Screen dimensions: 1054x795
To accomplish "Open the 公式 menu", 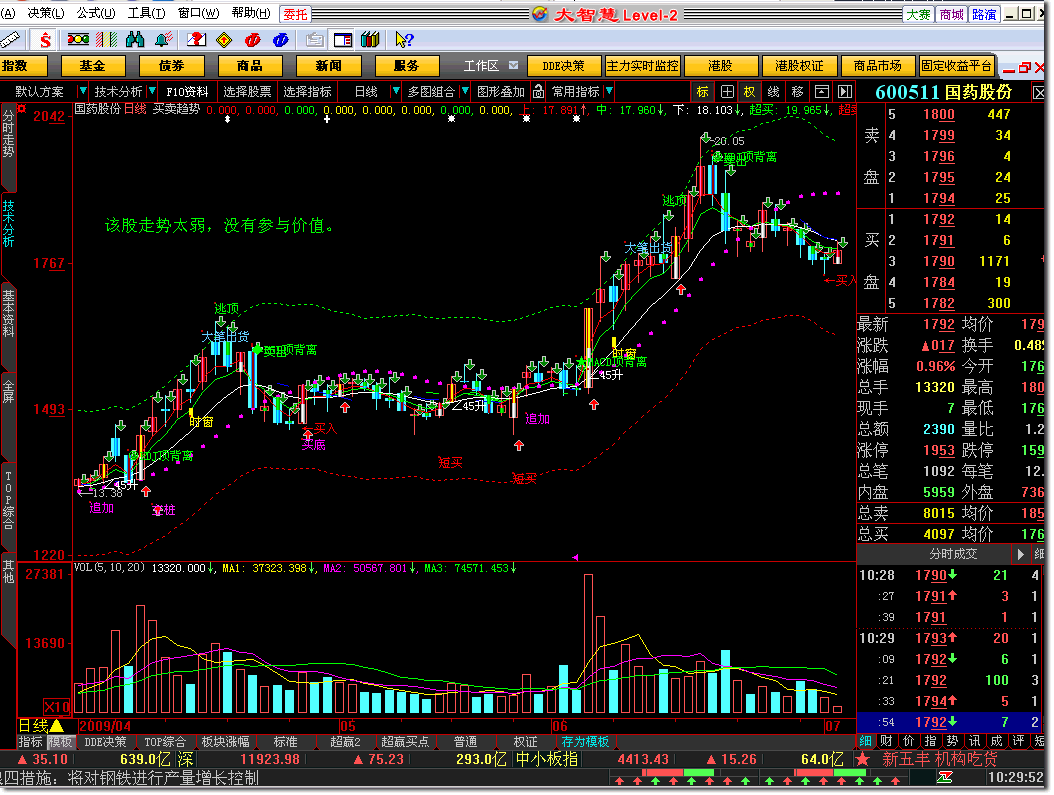I will pyautogui.click(x=95, y=13).
